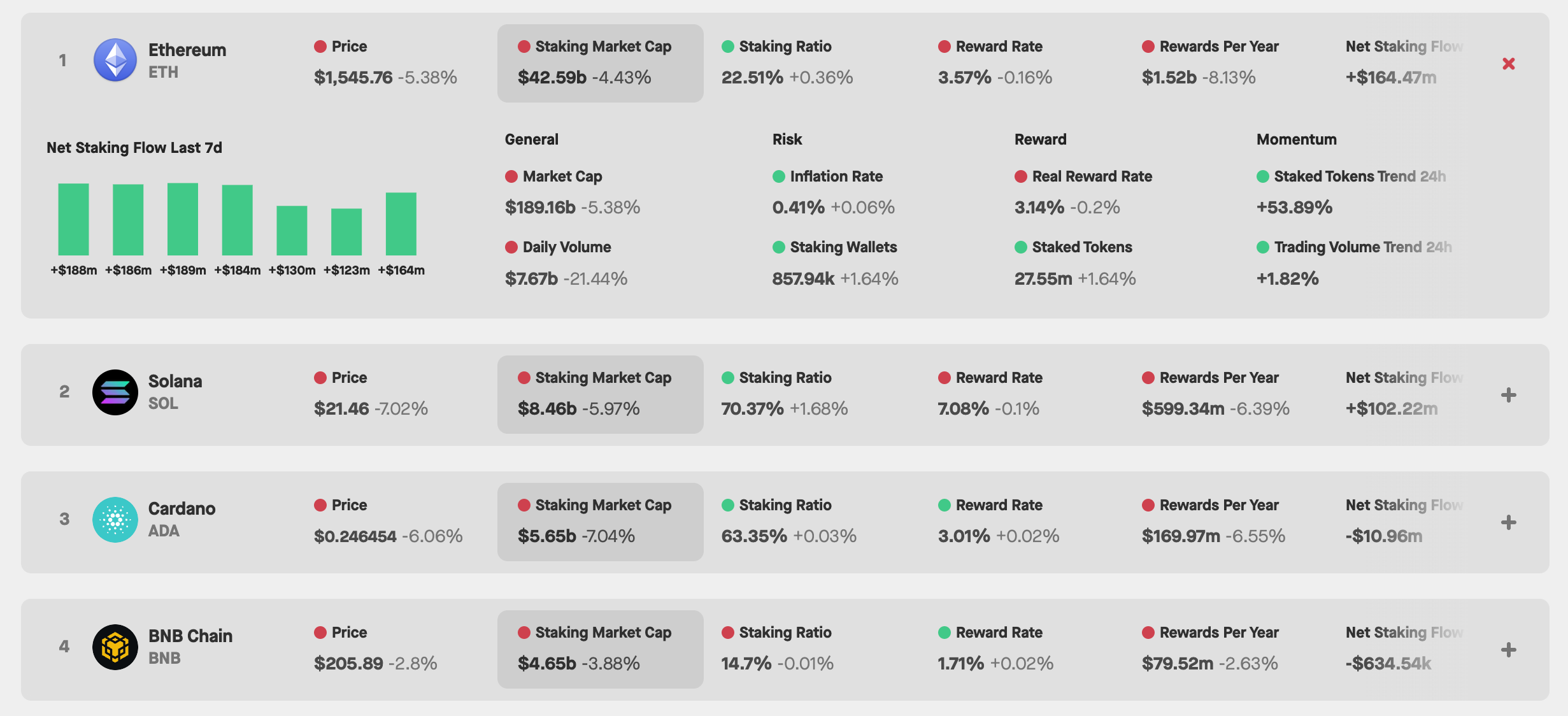This screenshot has height=716, width=1568.
Task: Click the green dot beside Inflation Rate
Action: pos(779,176)
